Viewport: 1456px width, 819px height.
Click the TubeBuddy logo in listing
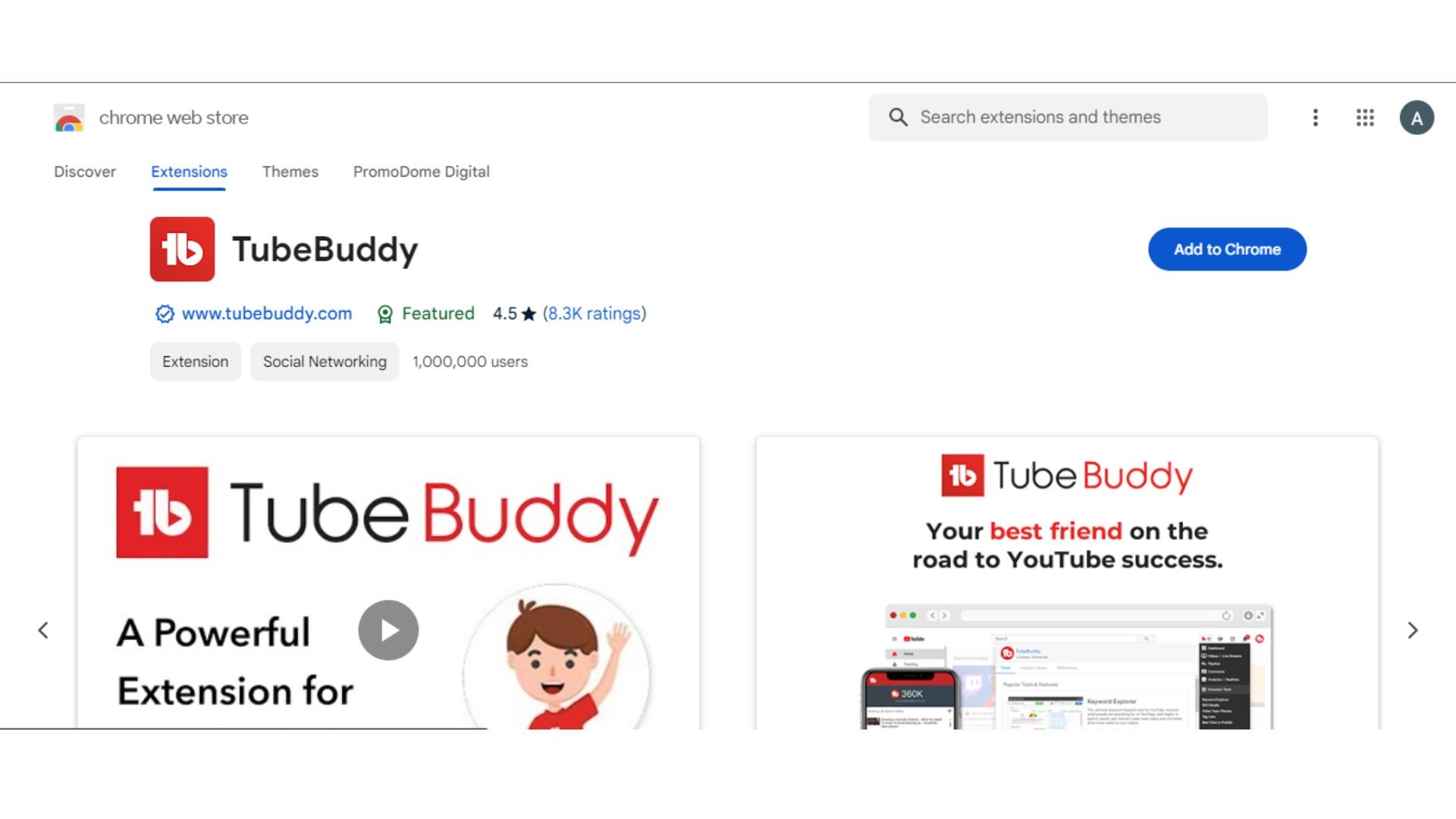[x=183, y=248]
